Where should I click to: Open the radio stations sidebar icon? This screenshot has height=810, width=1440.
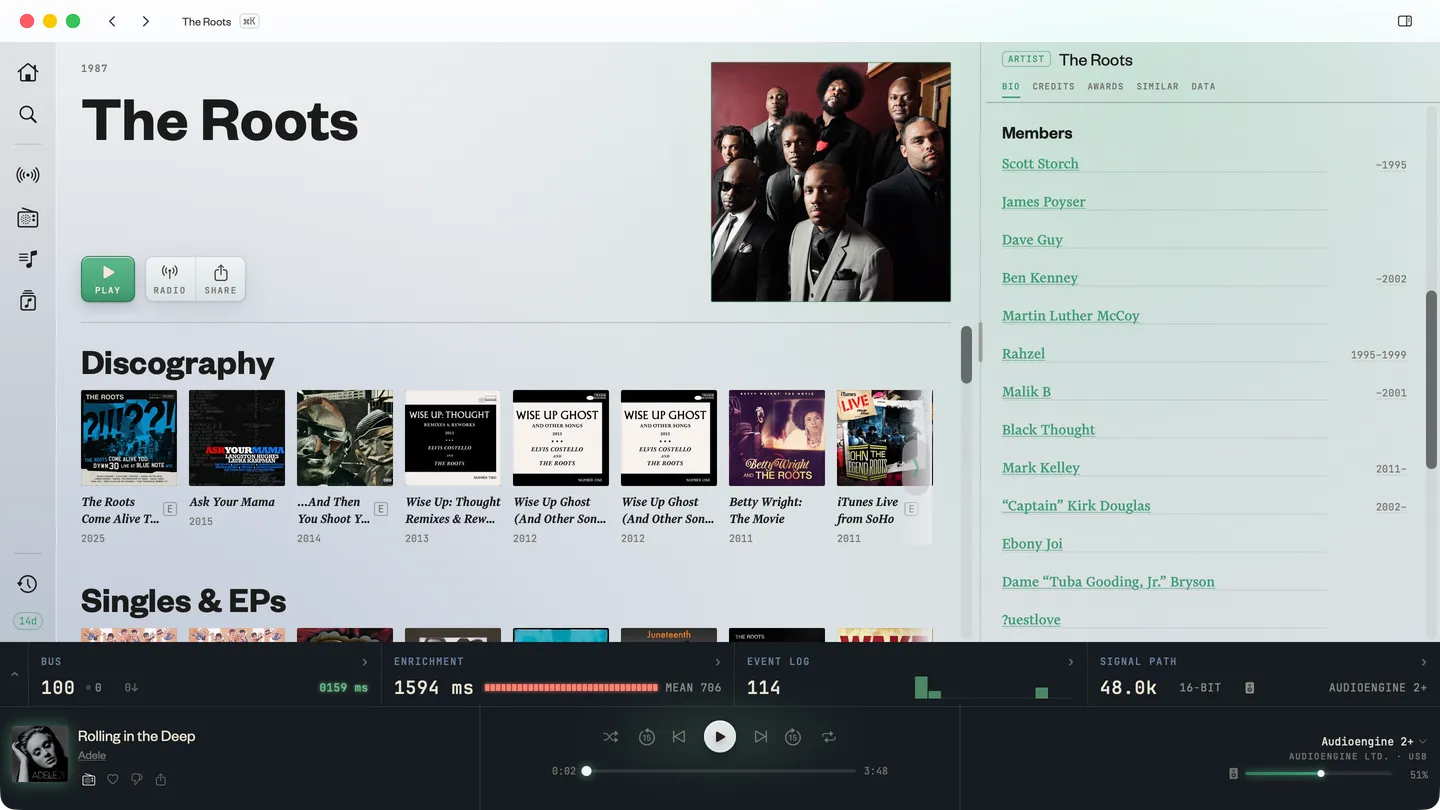[28, 217]
